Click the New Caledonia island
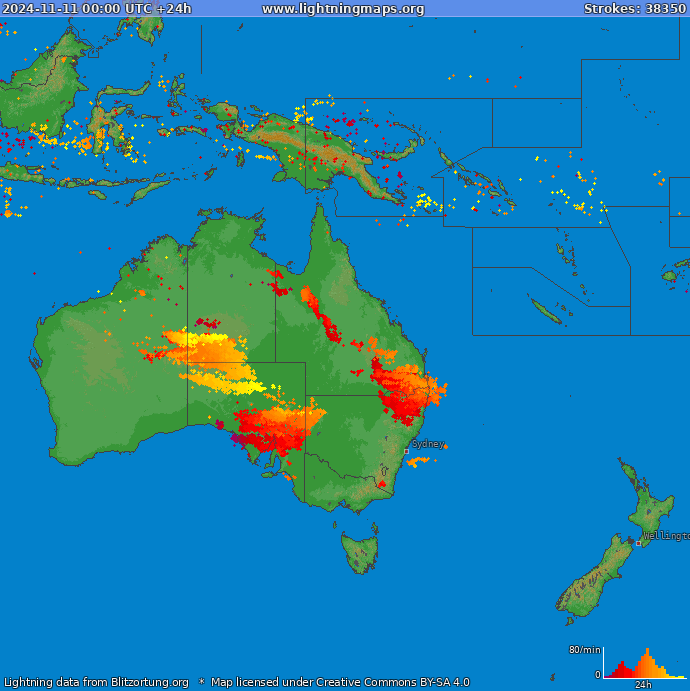The height and width of the screenshot is (691, 690). [545, 311]
